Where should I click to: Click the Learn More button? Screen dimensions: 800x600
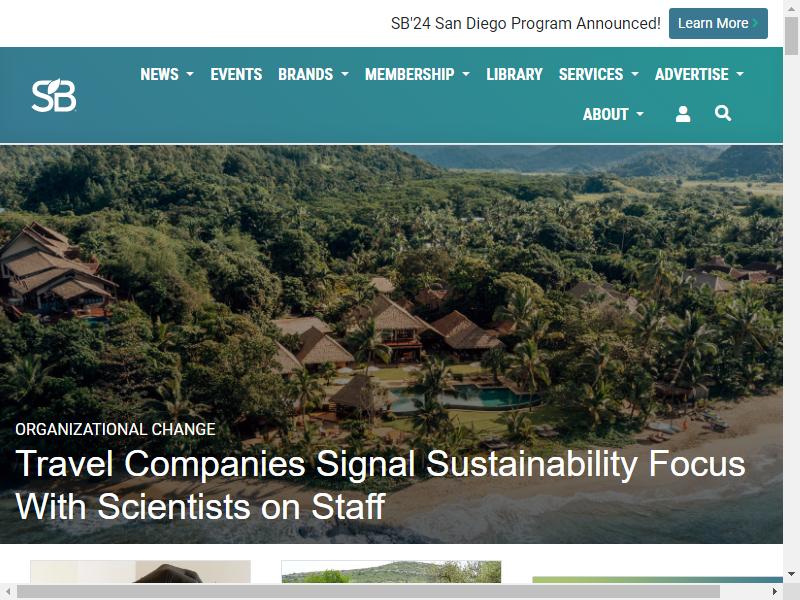click(x=717, y=23)
